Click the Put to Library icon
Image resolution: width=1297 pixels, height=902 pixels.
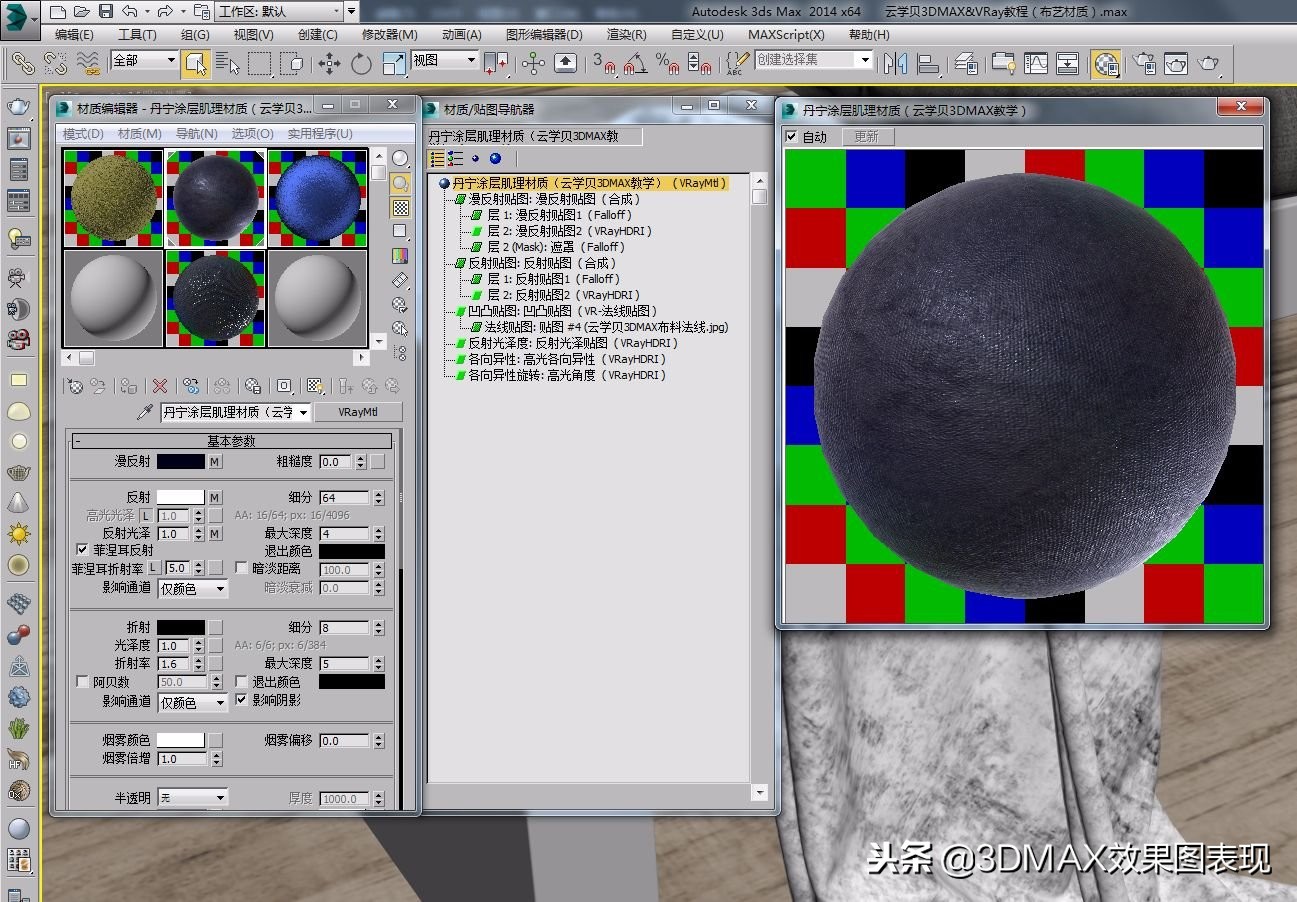coord(252,386)
